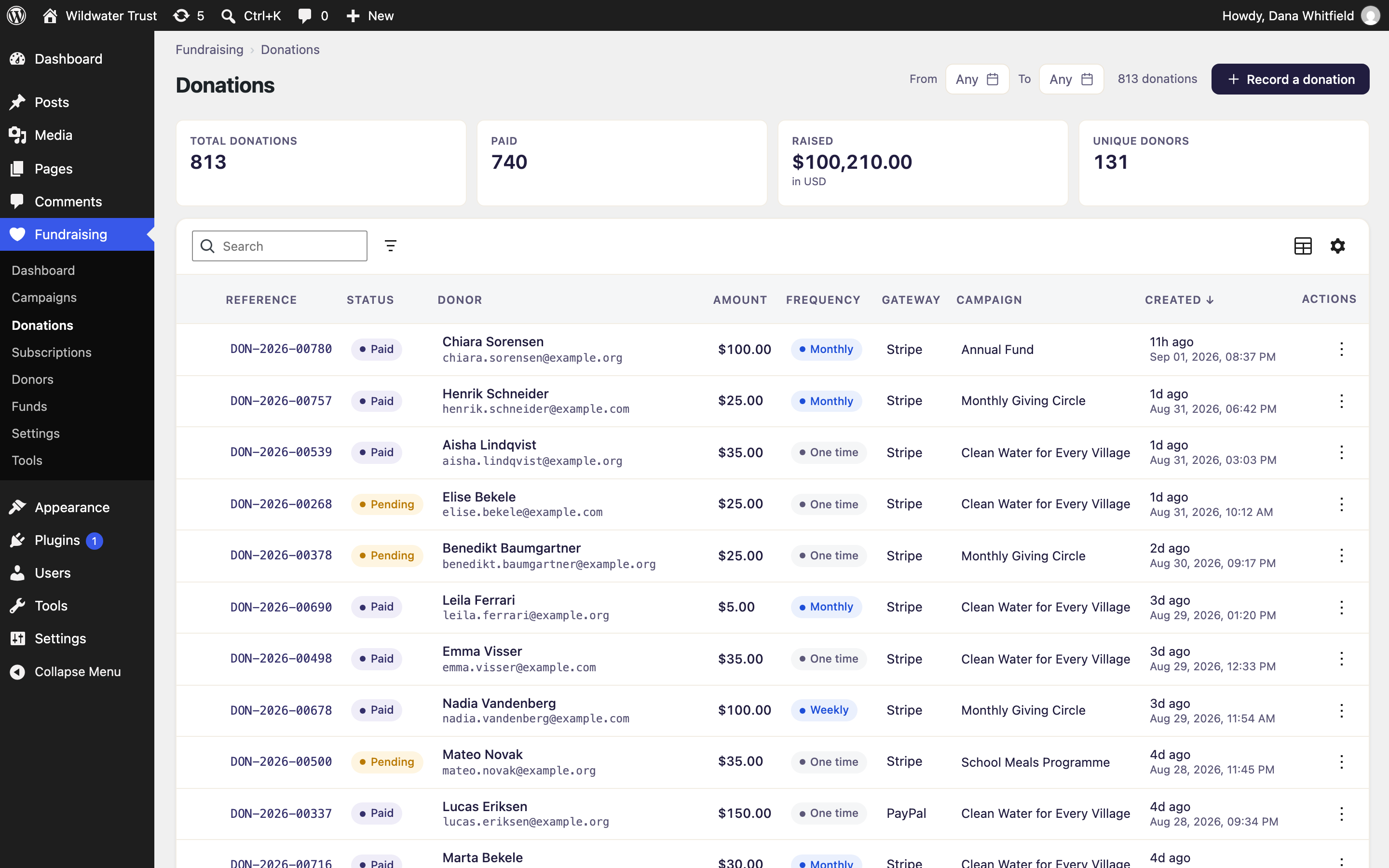The height and width of the screenshot is (868, 1389).
Task: Open comments bubble in admin bar
Action: coord(313,15)
